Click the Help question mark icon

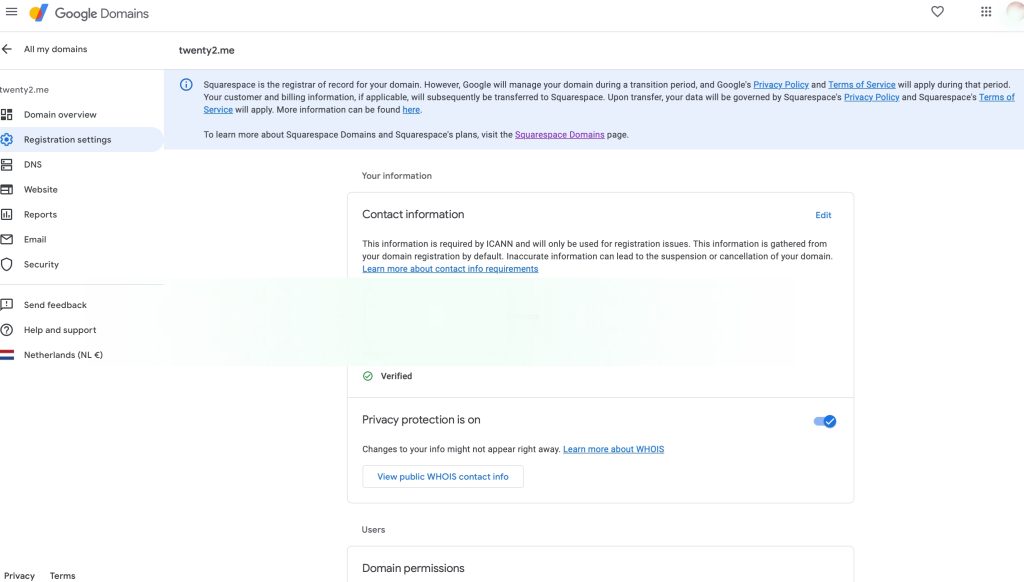7,330
